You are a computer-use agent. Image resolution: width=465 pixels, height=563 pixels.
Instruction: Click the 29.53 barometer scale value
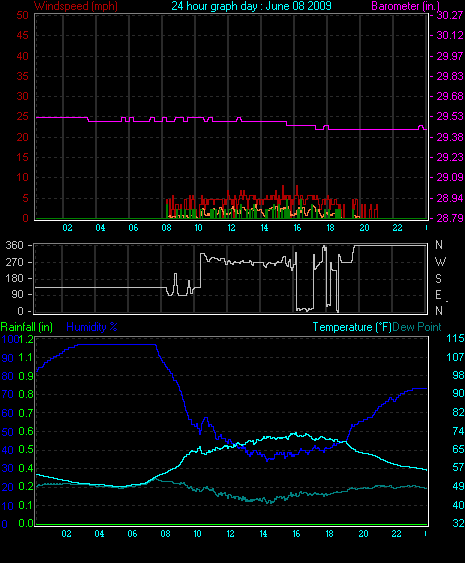tap(449, 116)
